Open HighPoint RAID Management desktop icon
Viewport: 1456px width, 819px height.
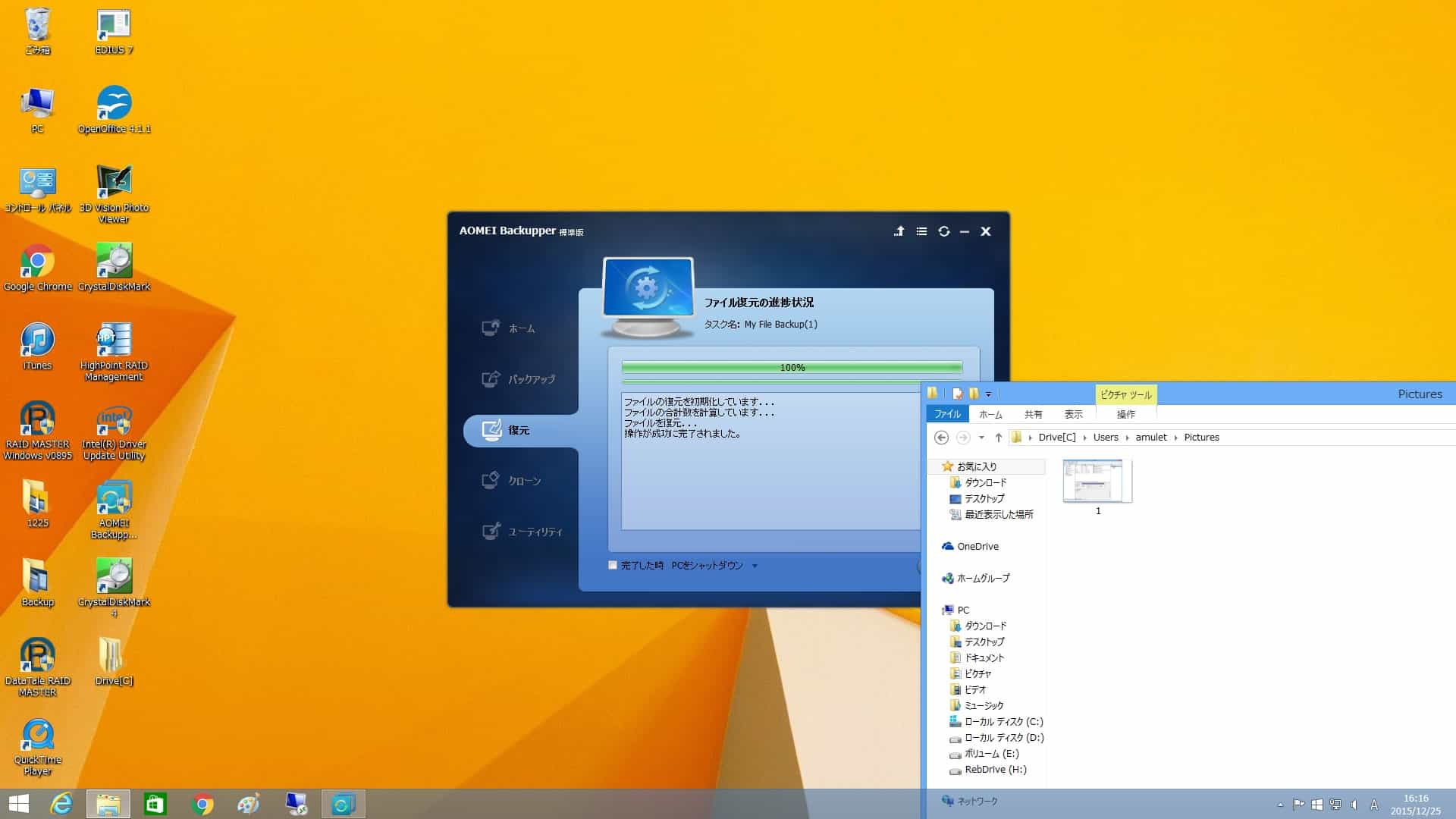[114, 352]
